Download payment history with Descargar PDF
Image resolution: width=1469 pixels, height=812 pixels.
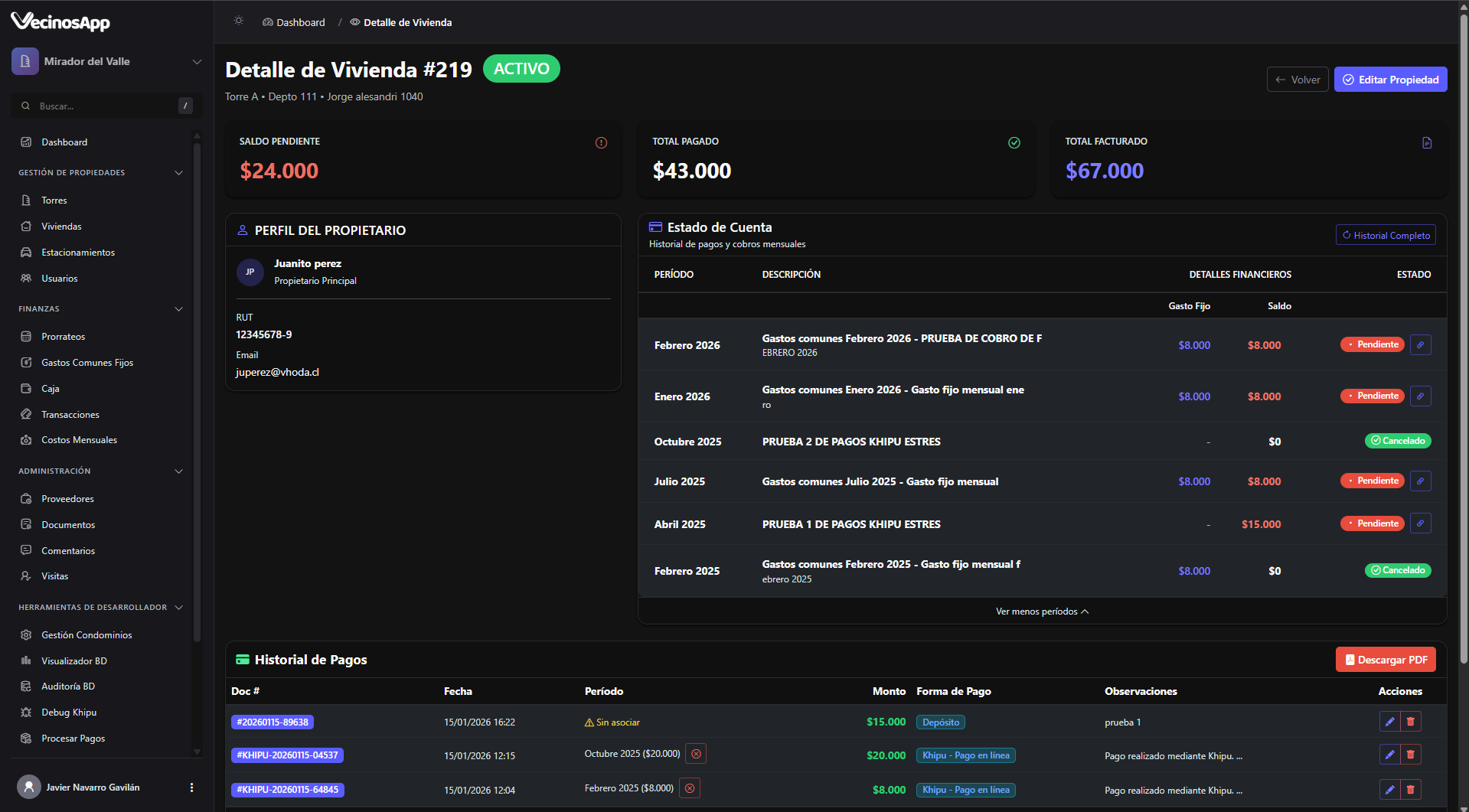1385,660
